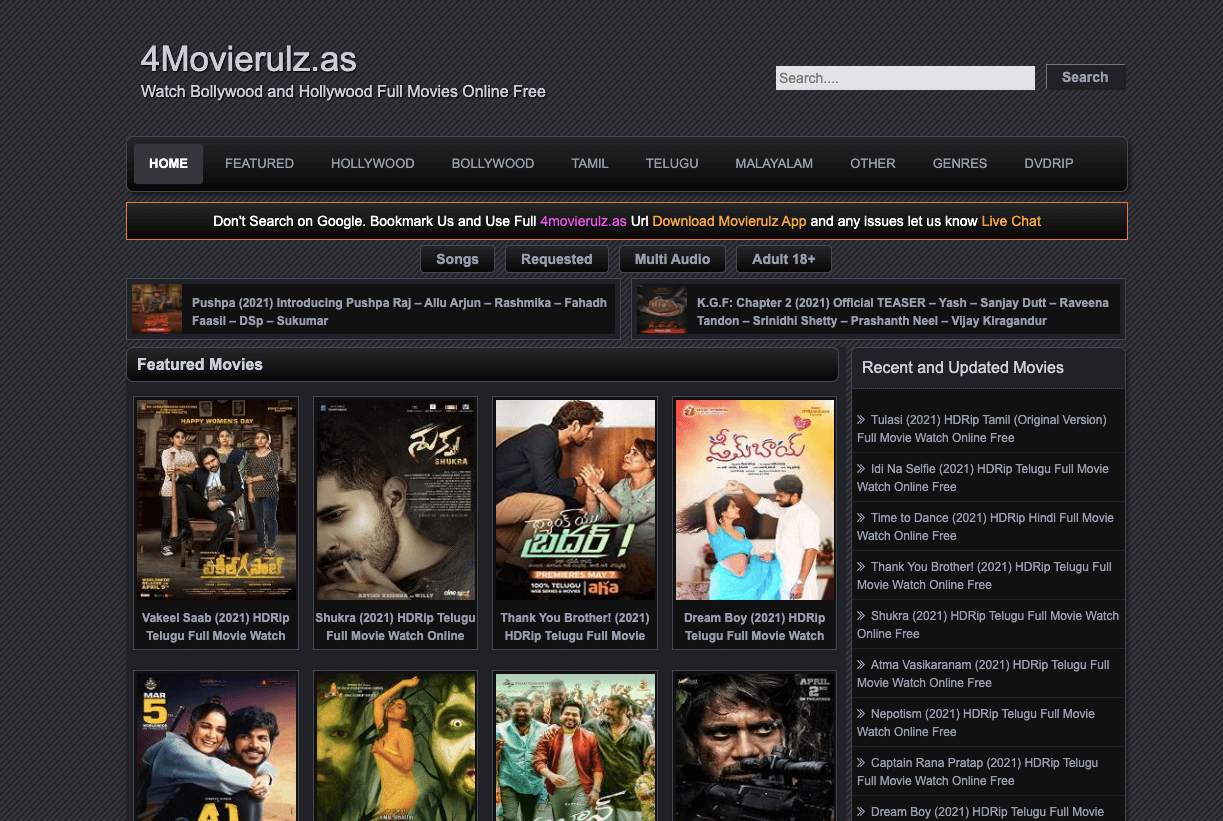Switch to the HOME tab
Screen dimensions: 1223x821
click(168, 164)
